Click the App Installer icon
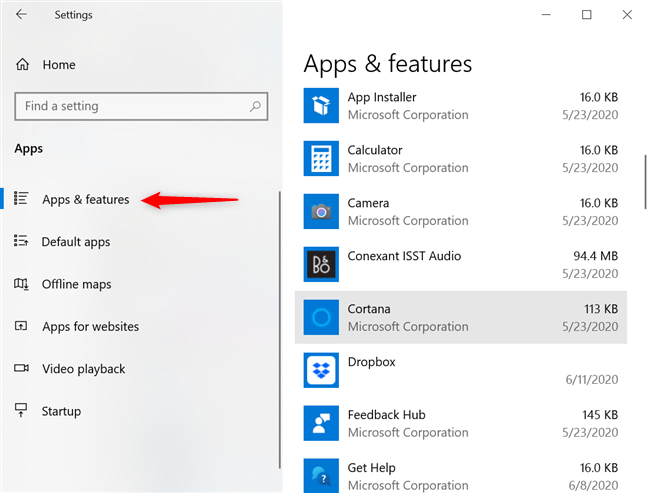 coord(321,105)
